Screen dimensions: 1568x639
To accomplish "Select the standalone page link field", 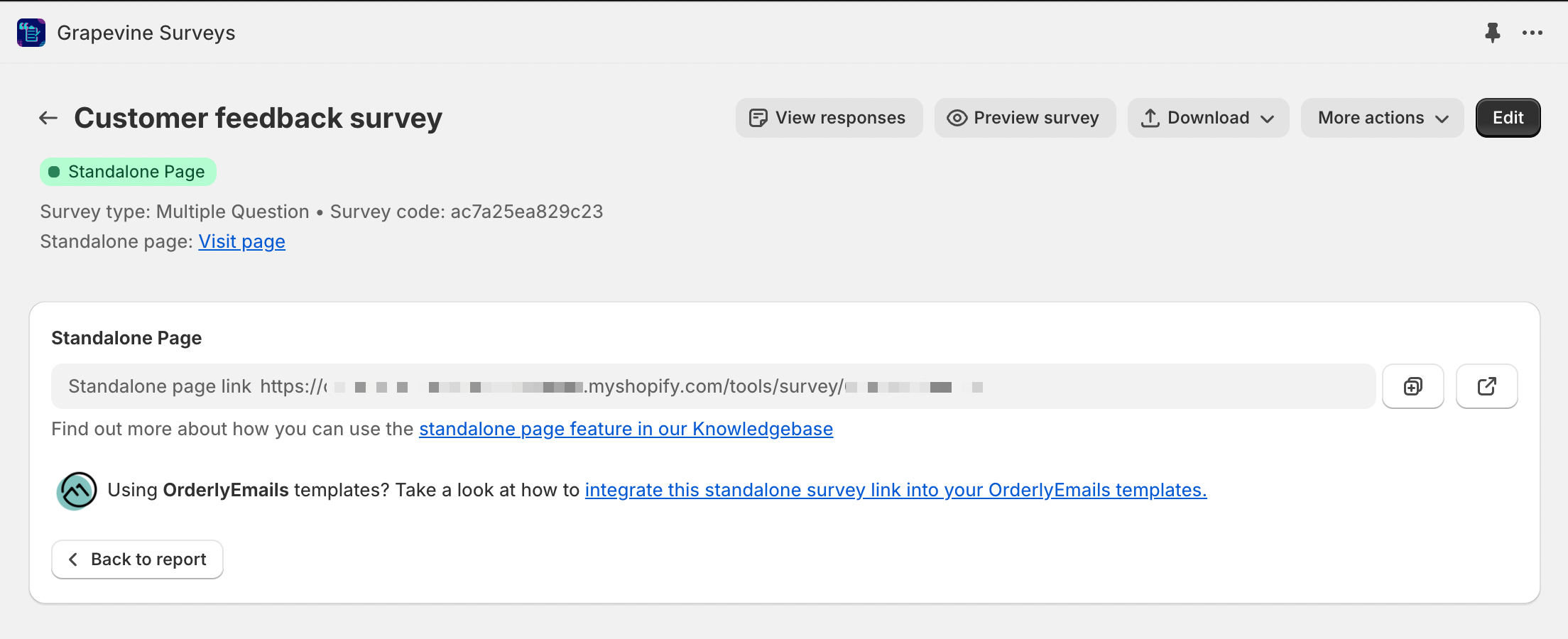I will pyautogui.click(x=714, y=386).
